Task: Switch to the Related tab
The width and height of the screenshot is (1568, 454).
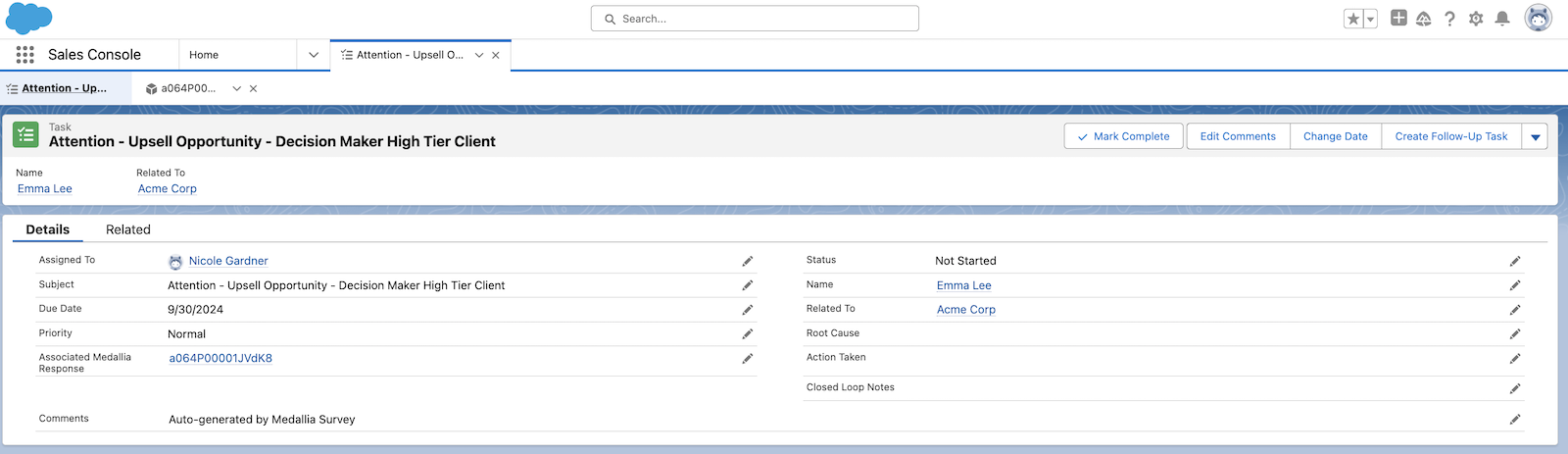Action: tap(127, 229)
